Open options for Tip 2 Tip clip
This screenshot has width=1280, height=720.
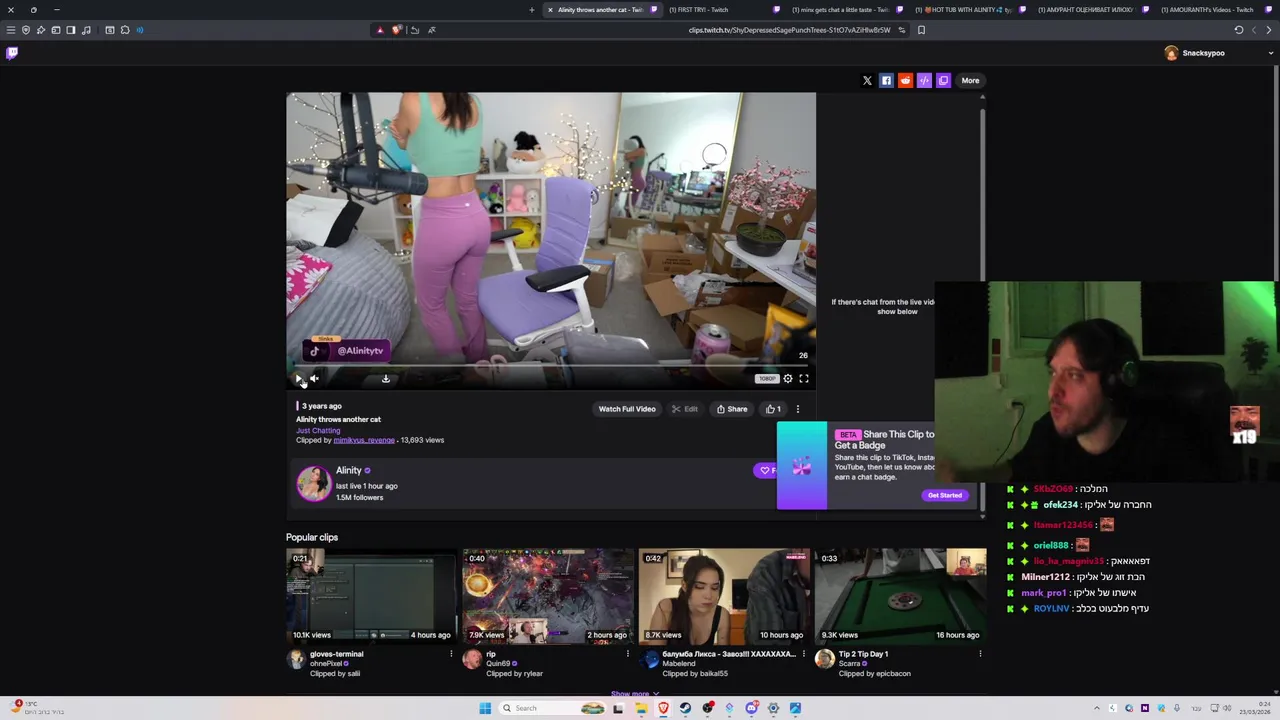click(x=980, y=654)
